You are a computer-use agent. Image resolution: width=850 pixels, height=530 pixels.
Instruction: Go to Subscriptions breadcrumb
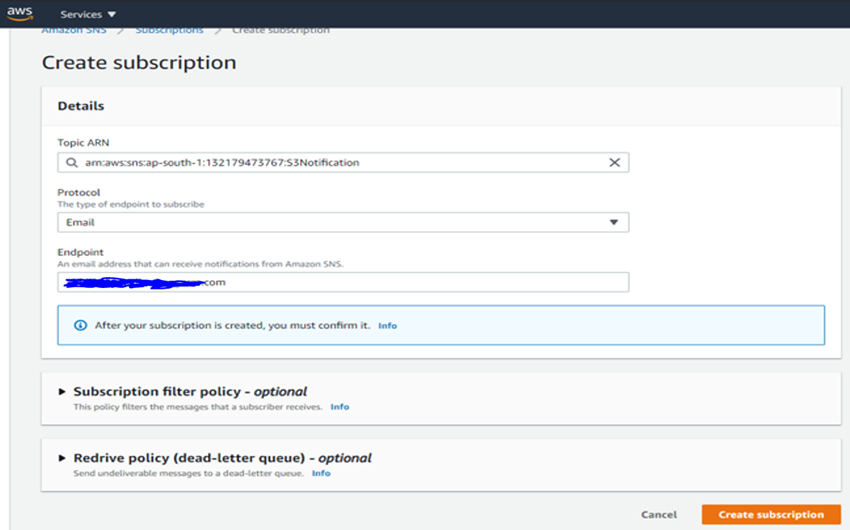(169, 30)
